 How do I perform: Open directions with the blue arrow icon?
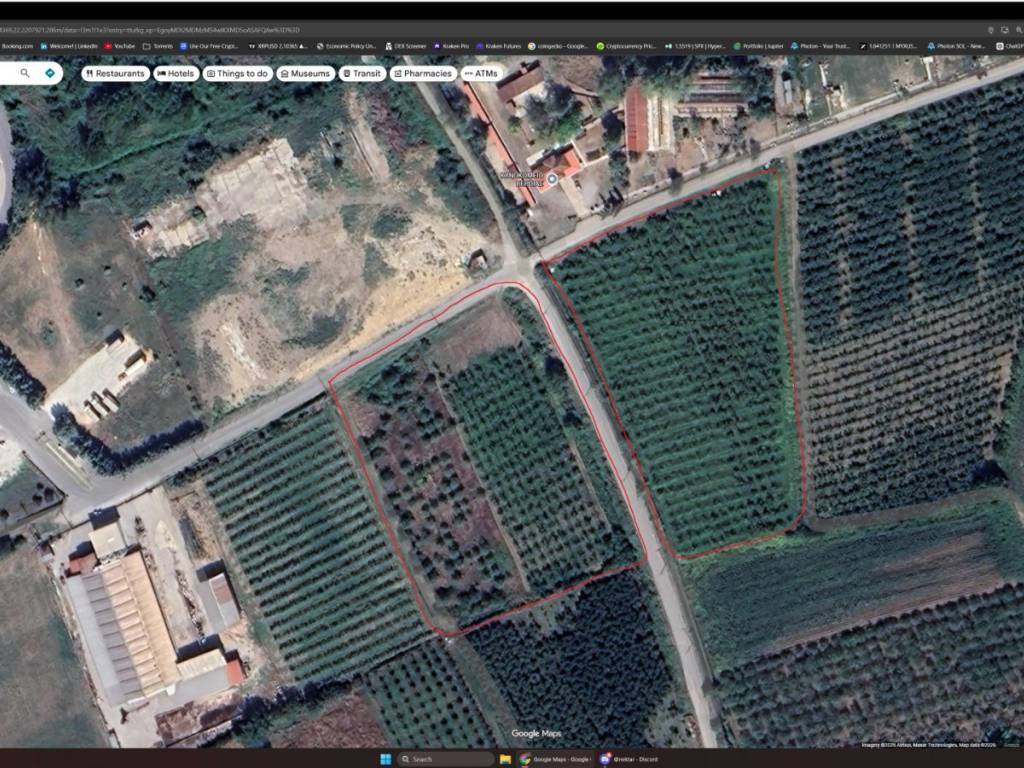click(49, 73)
